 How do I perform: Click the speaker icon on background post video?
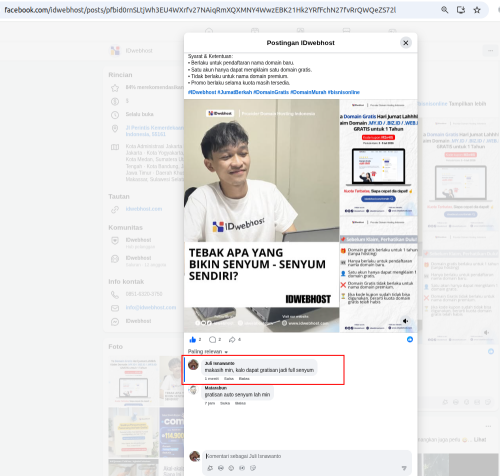pyautogui.click(x=486, y=332)
